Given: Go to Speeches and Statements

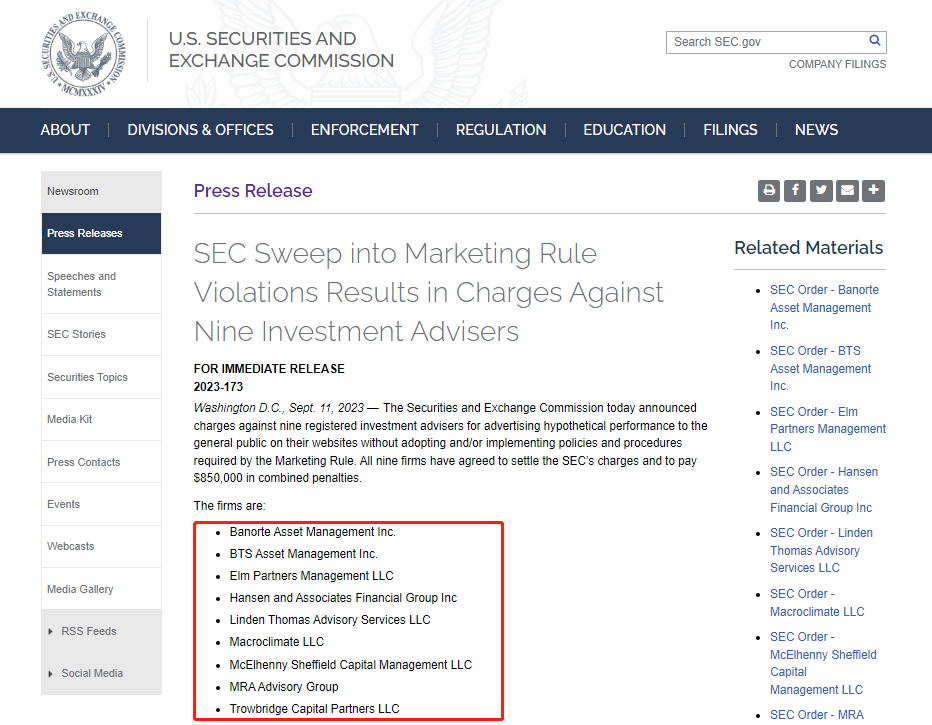Looking at the screenshot, I should coord(81,284).
